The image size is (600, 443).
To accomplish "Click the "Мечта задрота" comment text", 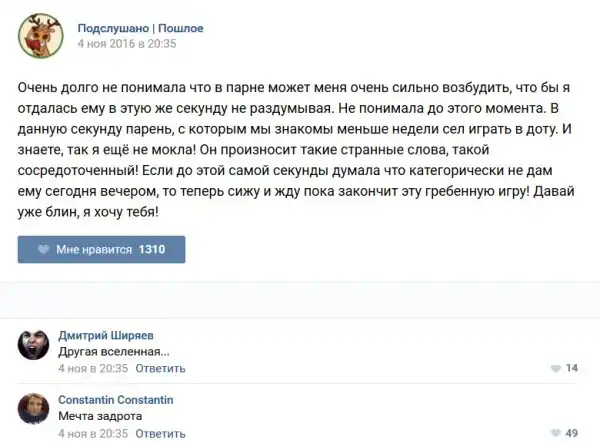I will [100, 416].
